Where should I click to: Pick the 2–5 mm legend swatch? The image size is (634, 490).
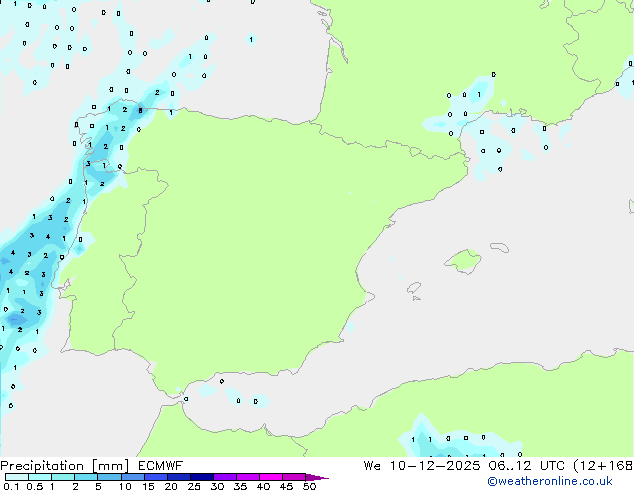(x=86, y=477)
